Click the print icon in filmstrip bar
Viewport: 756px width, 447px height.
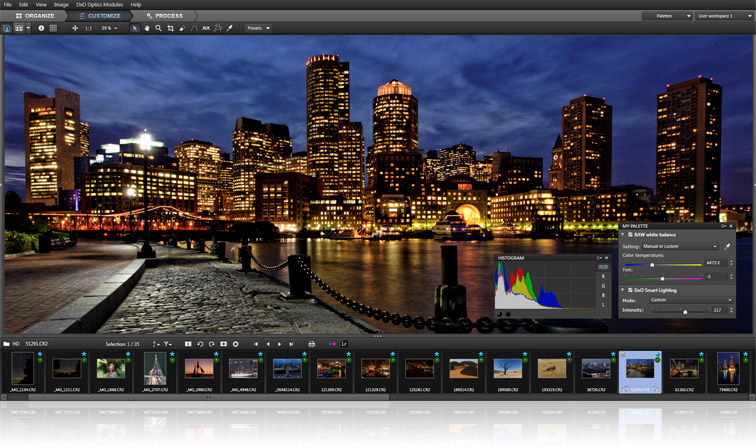[x=311, y=344]
